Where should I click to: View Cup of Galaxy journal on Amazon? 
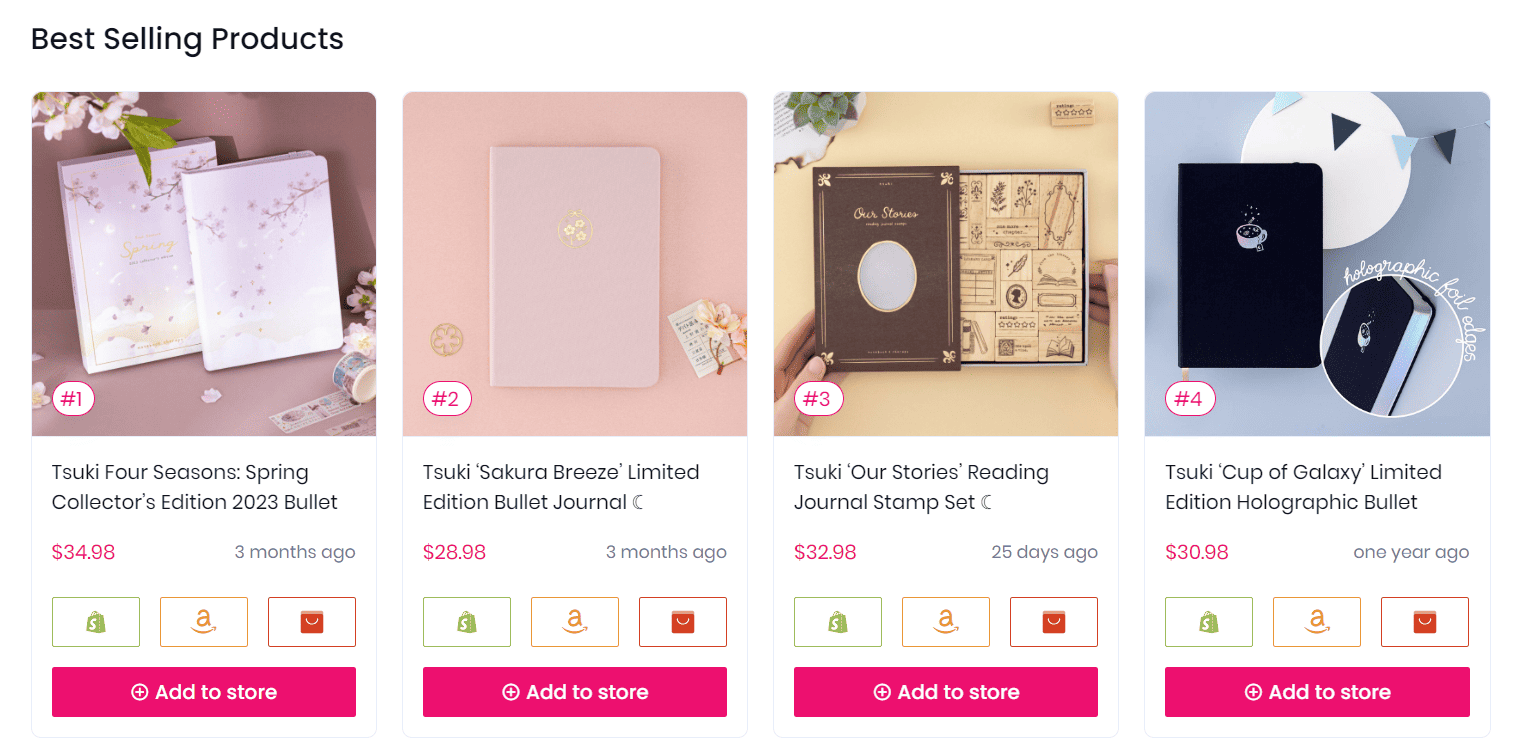pyautogui.click(x=1316, y=621)
